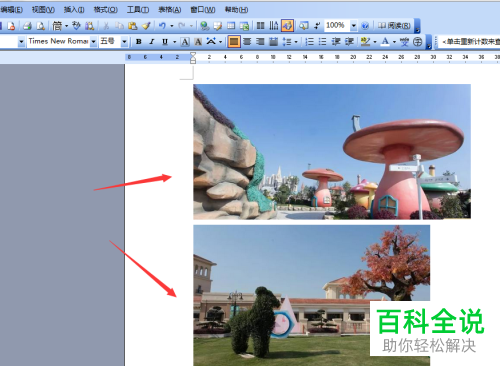The height and width of the screenshot is (366, 500).
Task: Click the Phonetic Guide 文 icon
Action: (x=404, y=42)
